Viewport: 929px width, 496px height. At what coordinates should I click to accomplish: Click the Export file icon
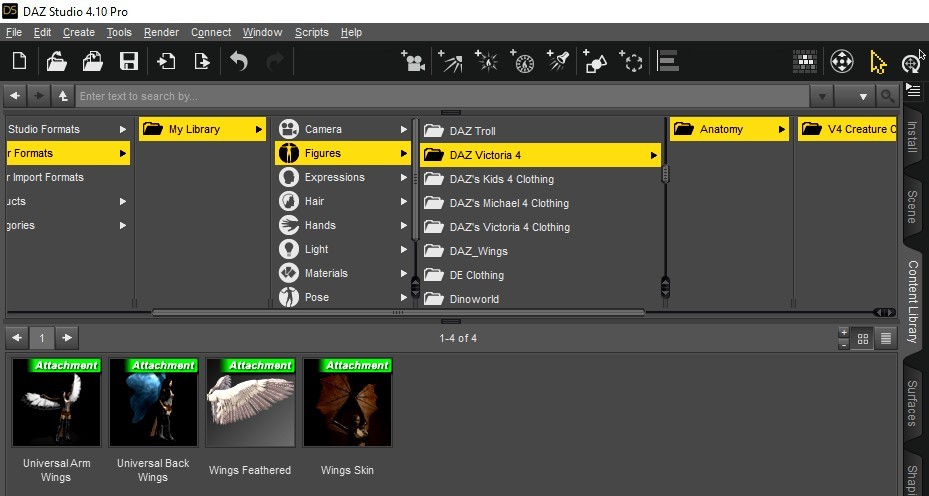pos(202,61)
